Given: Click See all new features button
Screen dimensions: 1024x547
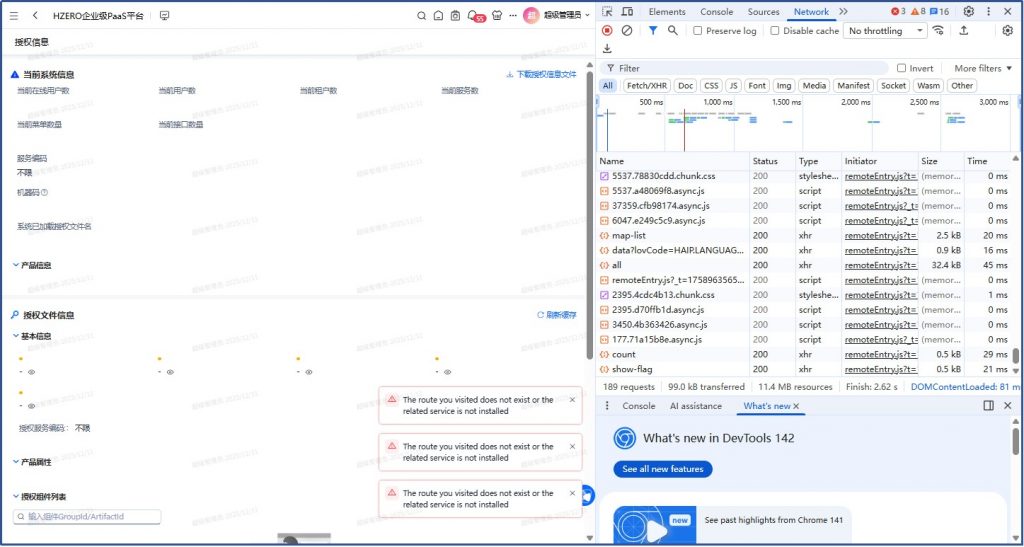Looking at the screenshot, I should pos(662,469).
